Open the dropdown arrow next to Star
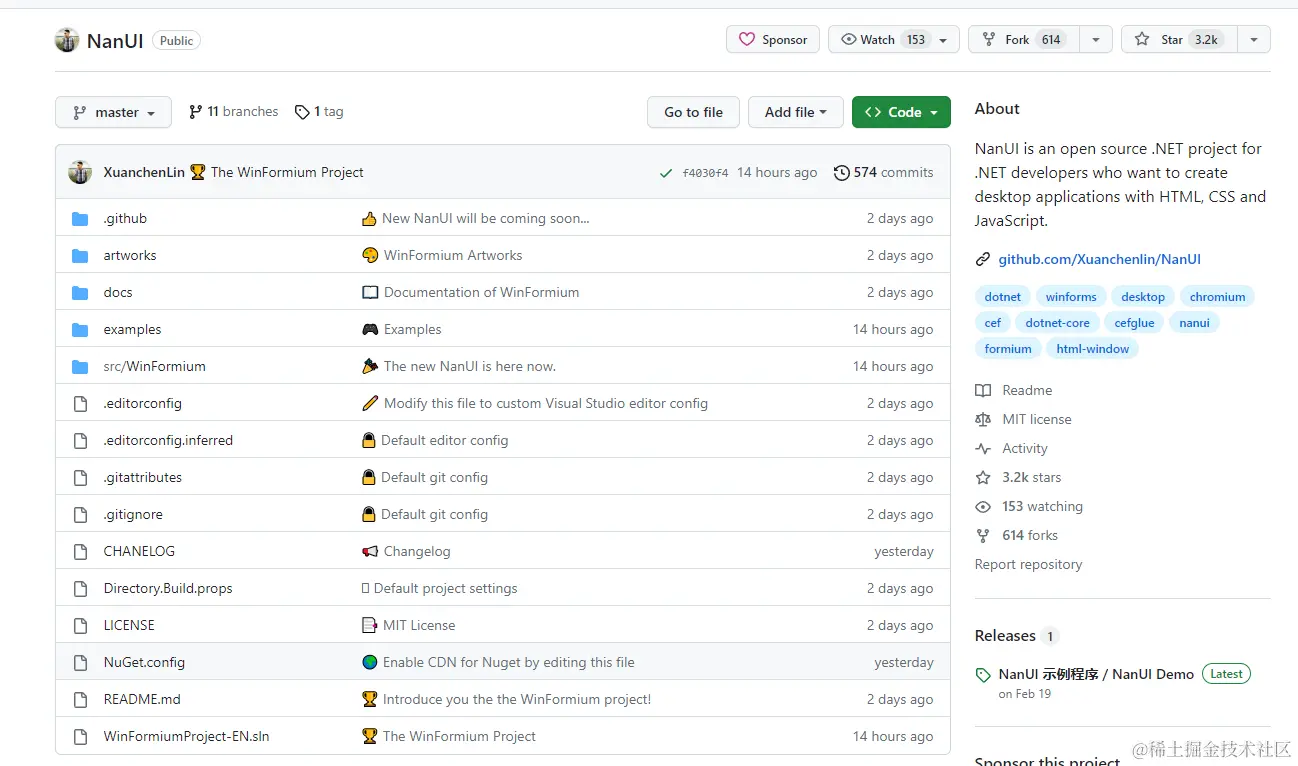 click(1254, 39)
